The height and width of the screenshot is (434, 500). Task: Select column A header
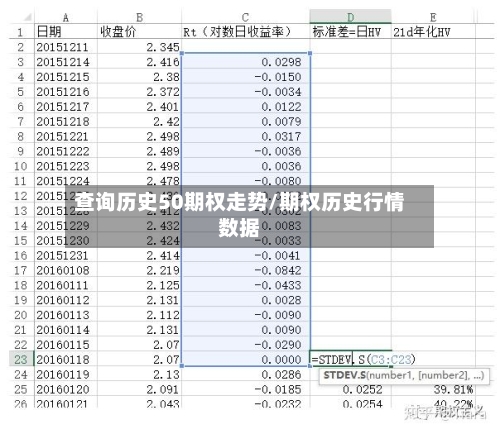click(66, 17)
